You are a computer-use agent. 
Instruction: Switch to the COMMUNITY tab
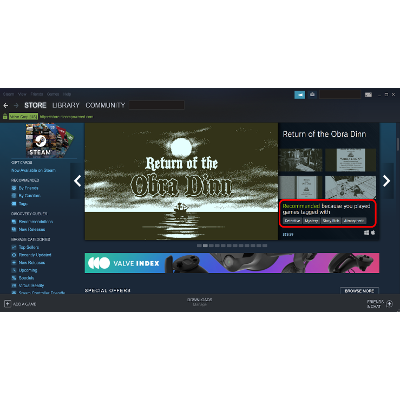coord(105,105)
